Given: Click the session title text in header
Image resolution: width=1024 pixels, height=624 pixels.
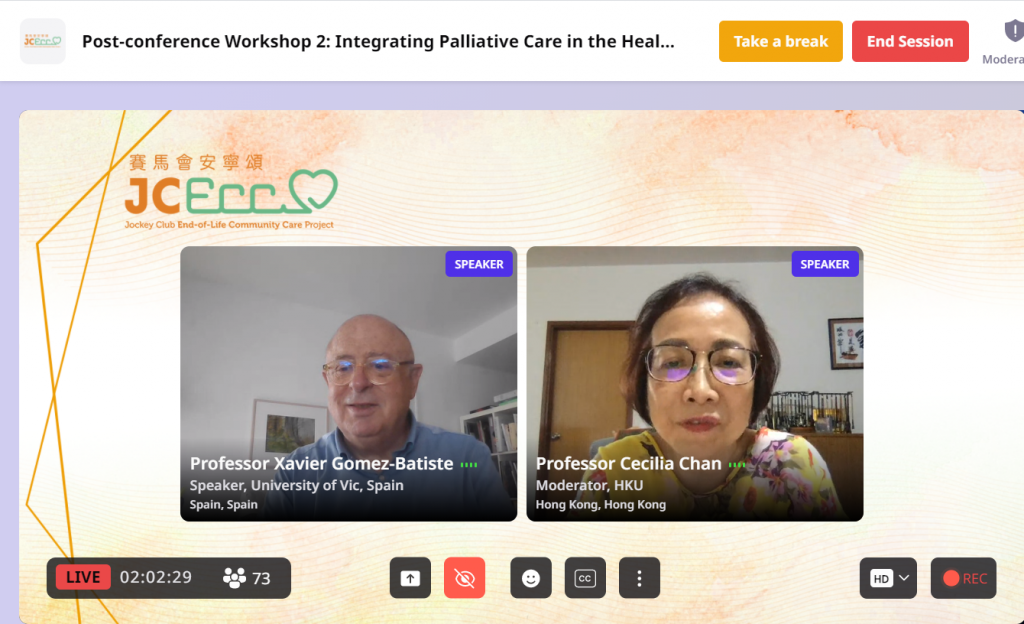Looking at the screenshot, I should (378, 41).
